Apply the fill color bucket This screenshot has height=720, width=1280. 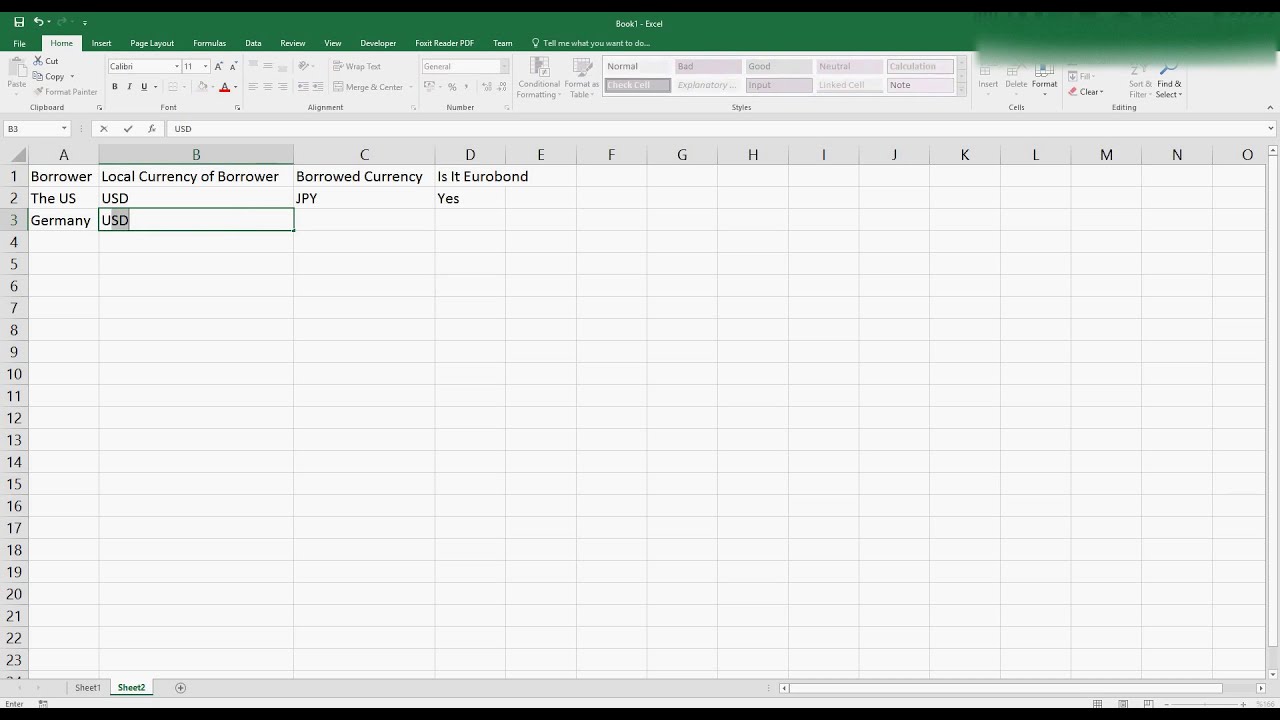tap(202, 87)
